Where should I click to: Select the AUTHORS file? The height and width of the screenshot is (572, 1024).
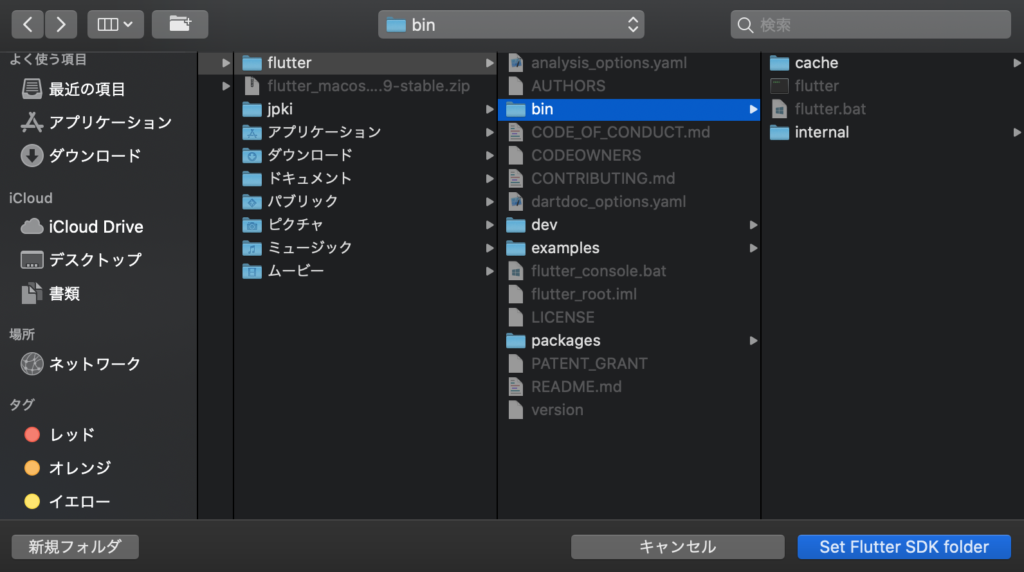click(x=630, y=86)
